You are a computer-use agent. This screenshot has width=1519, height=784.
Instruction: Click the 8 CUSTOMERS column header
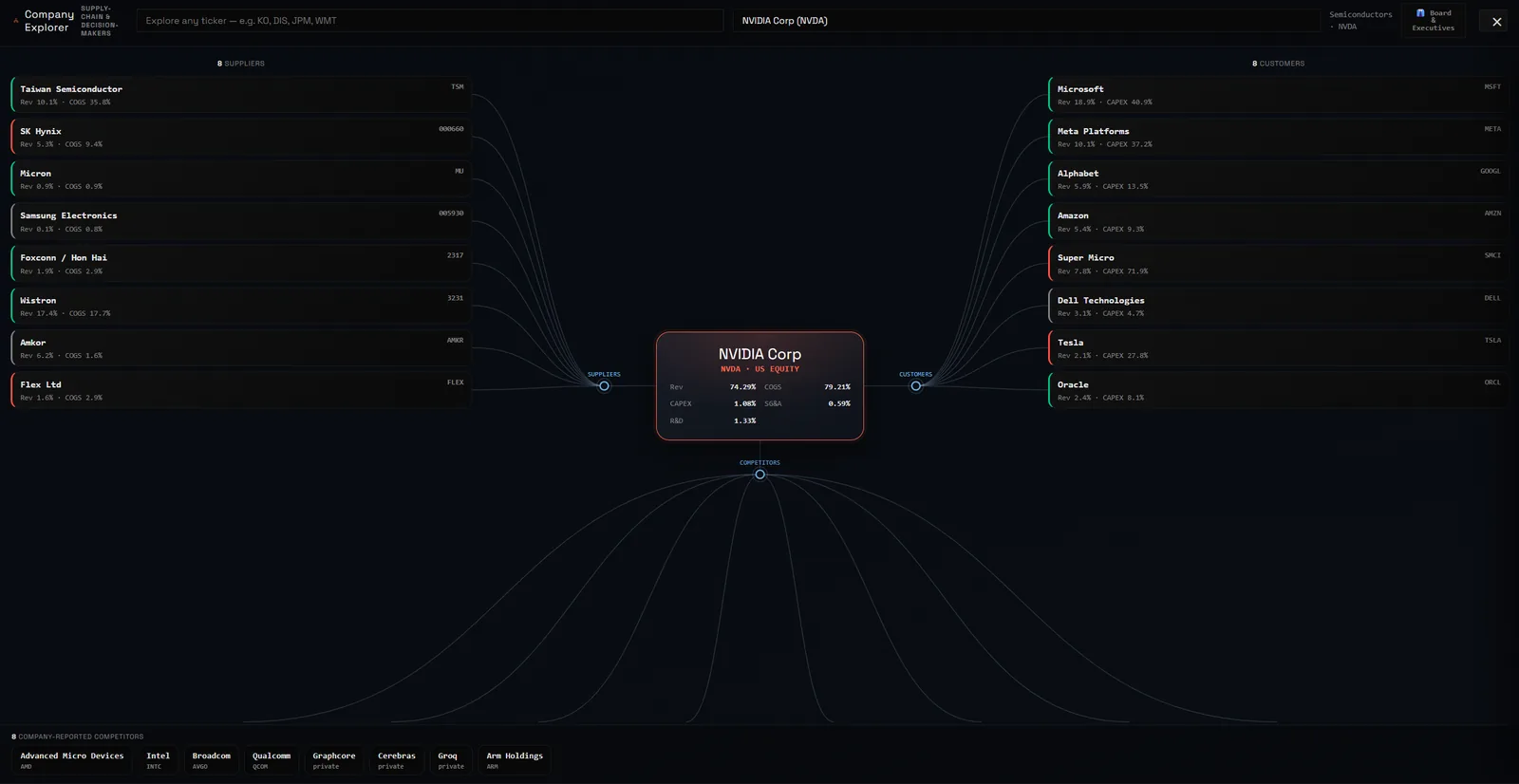[x=1278, y=64]
